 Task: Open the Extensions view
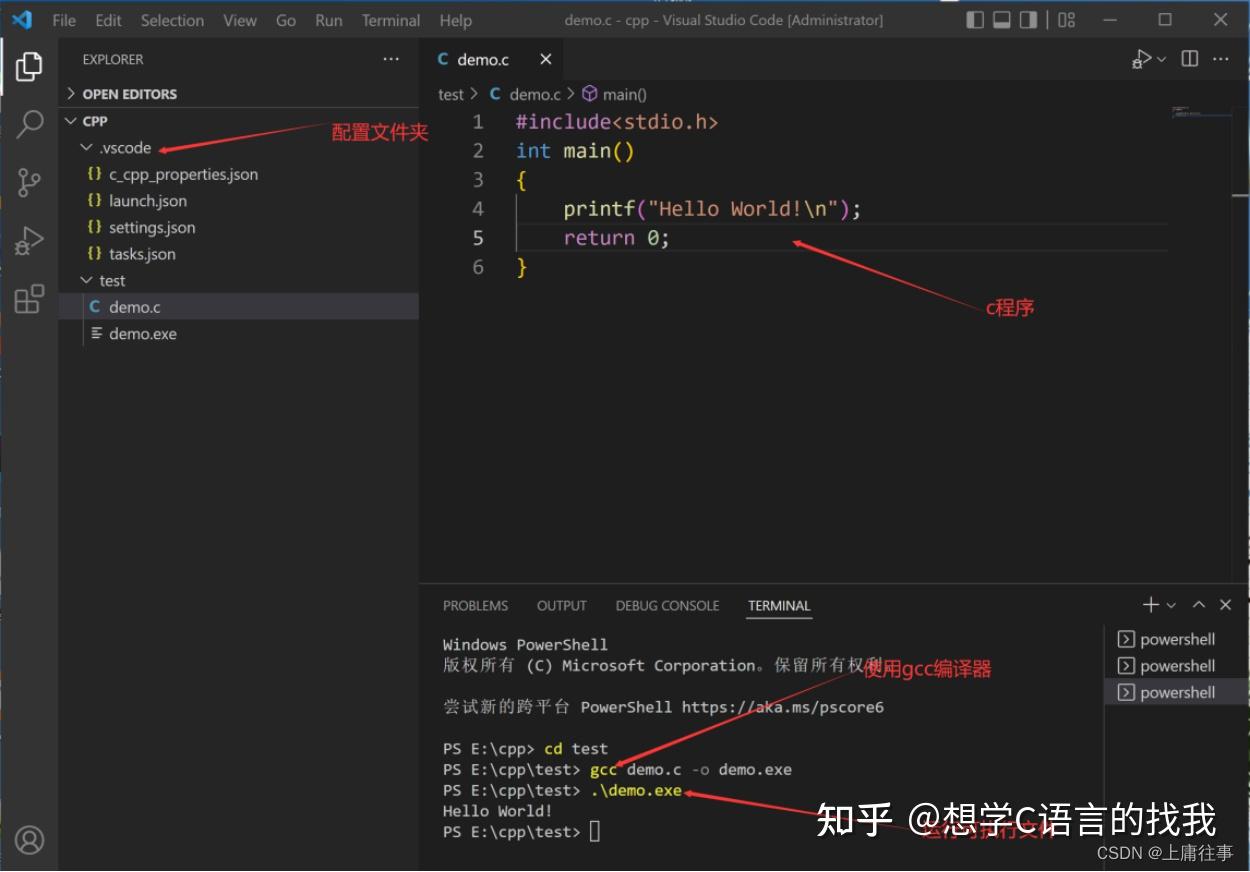(28, 298)
